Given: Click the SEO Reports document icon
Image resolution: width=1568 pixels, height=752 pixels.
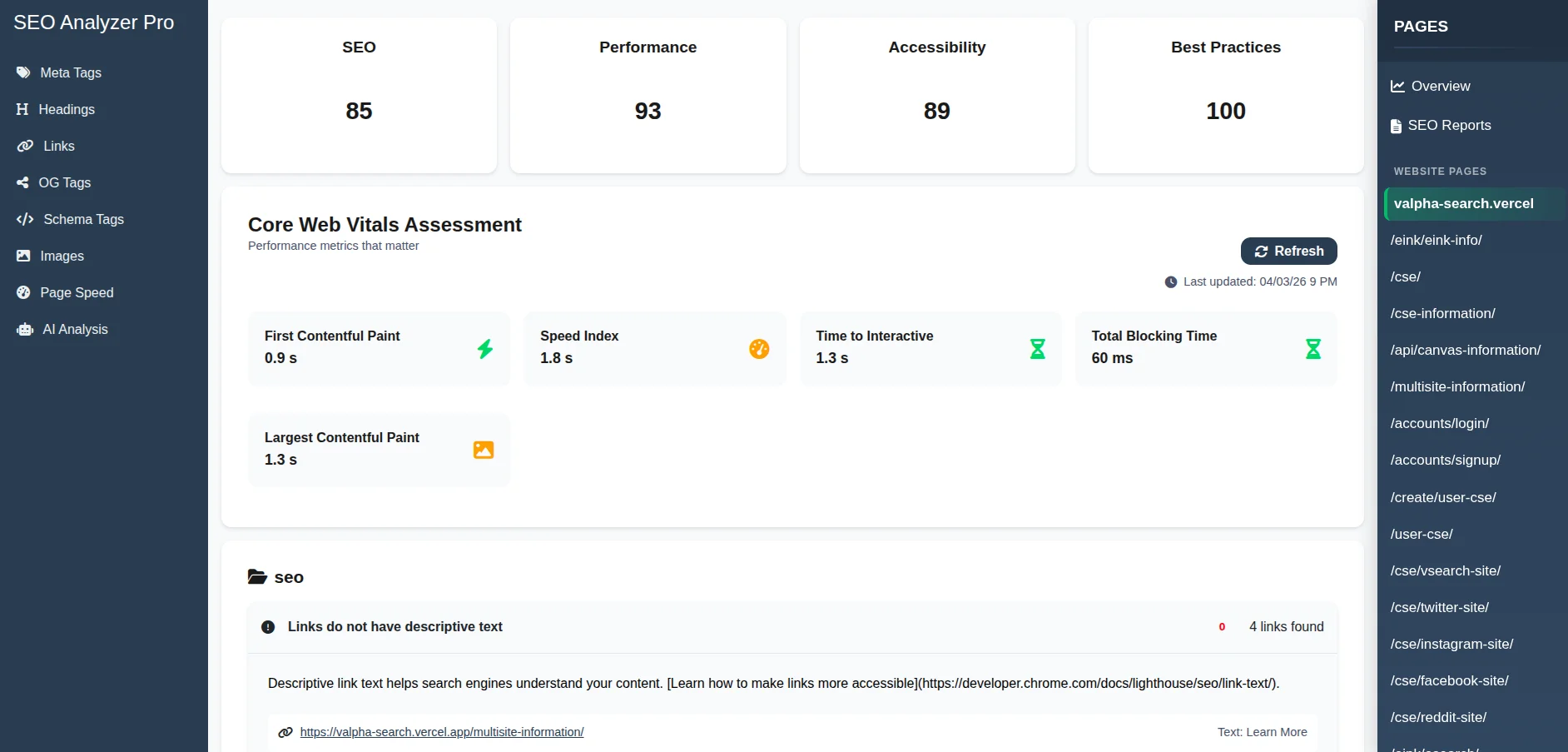Looking at the screenshot, I should pyautogui.click(x=1395, y=125).
